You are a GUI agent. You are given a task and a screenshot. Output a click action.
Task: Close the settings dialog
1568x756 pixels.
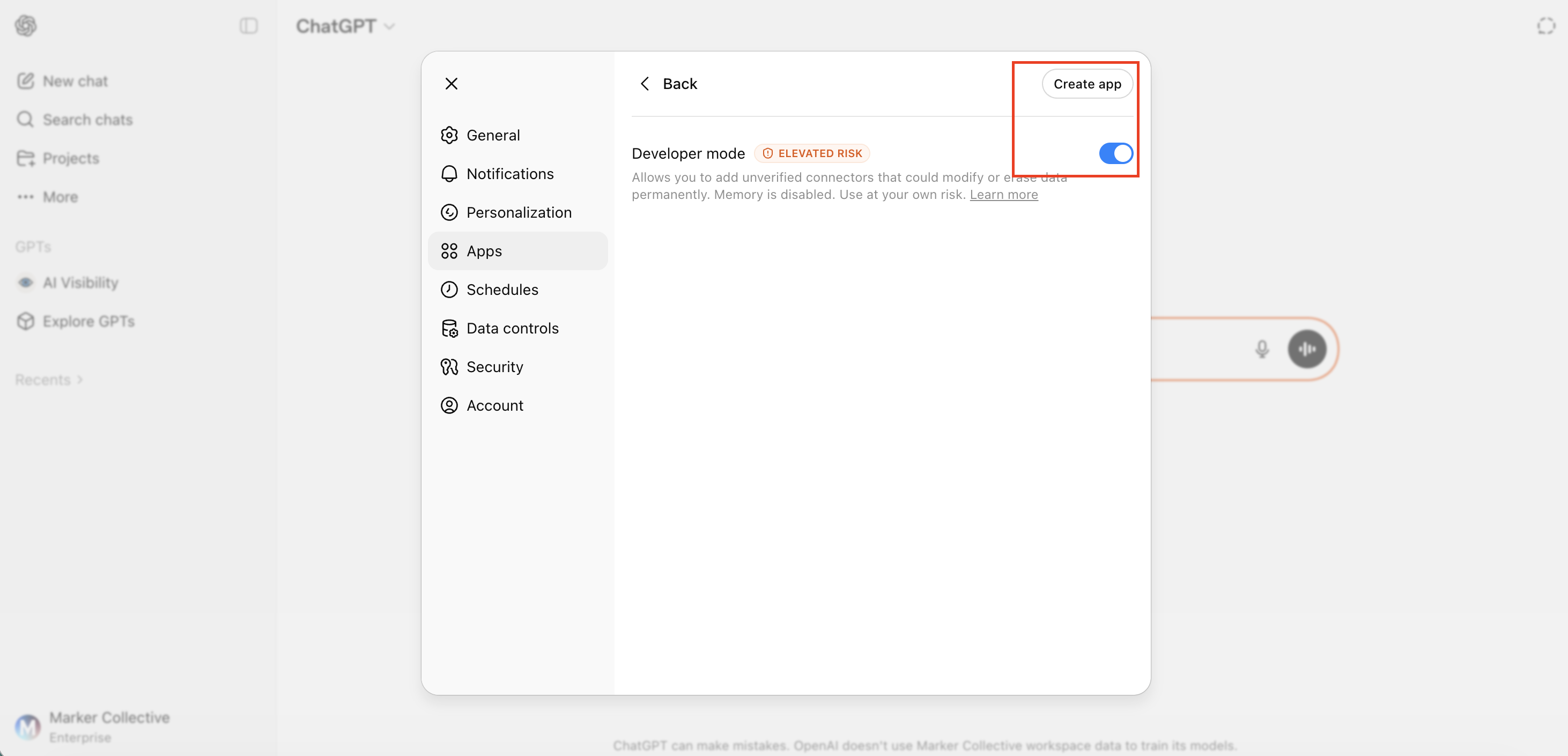pos(451,84)
